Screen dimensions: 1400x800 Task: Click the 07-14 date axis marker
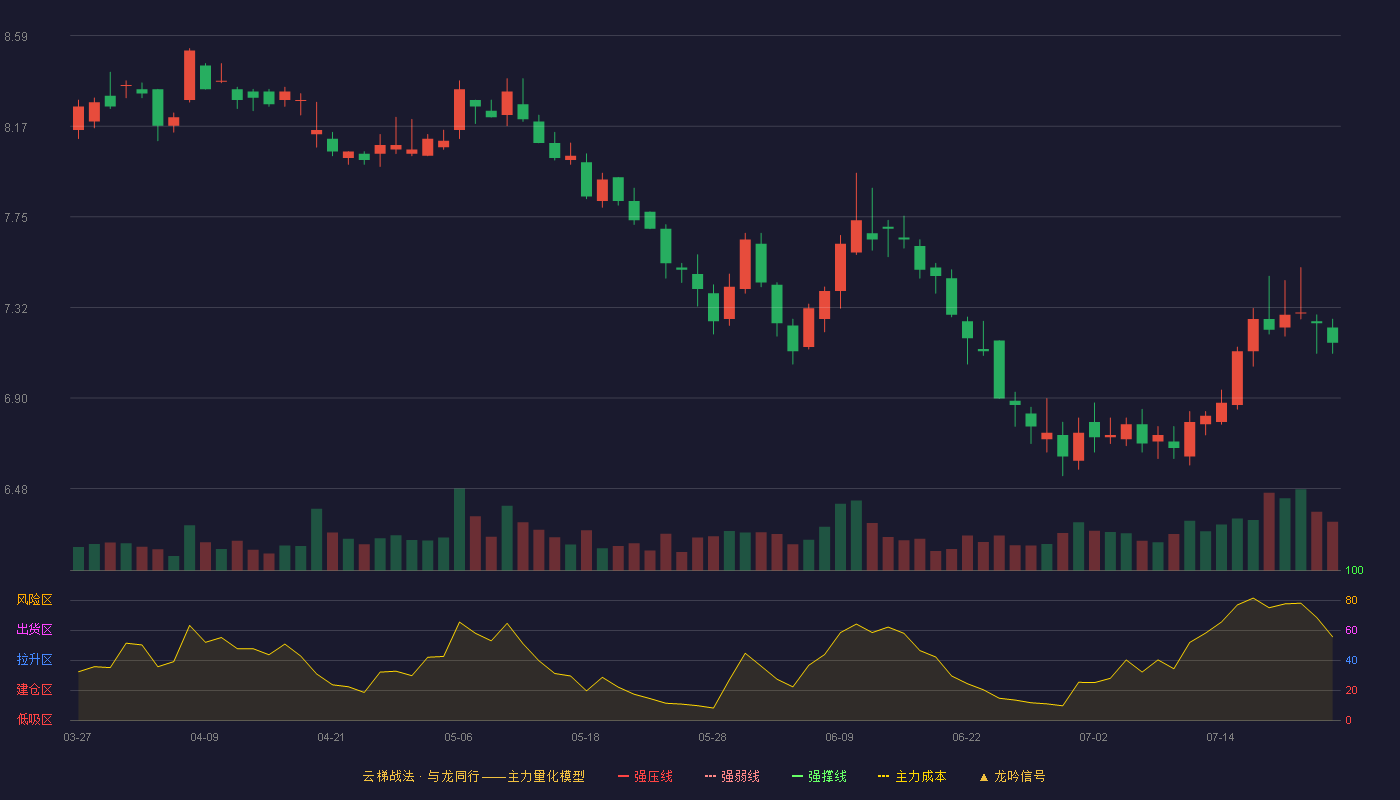point(1220,737)
